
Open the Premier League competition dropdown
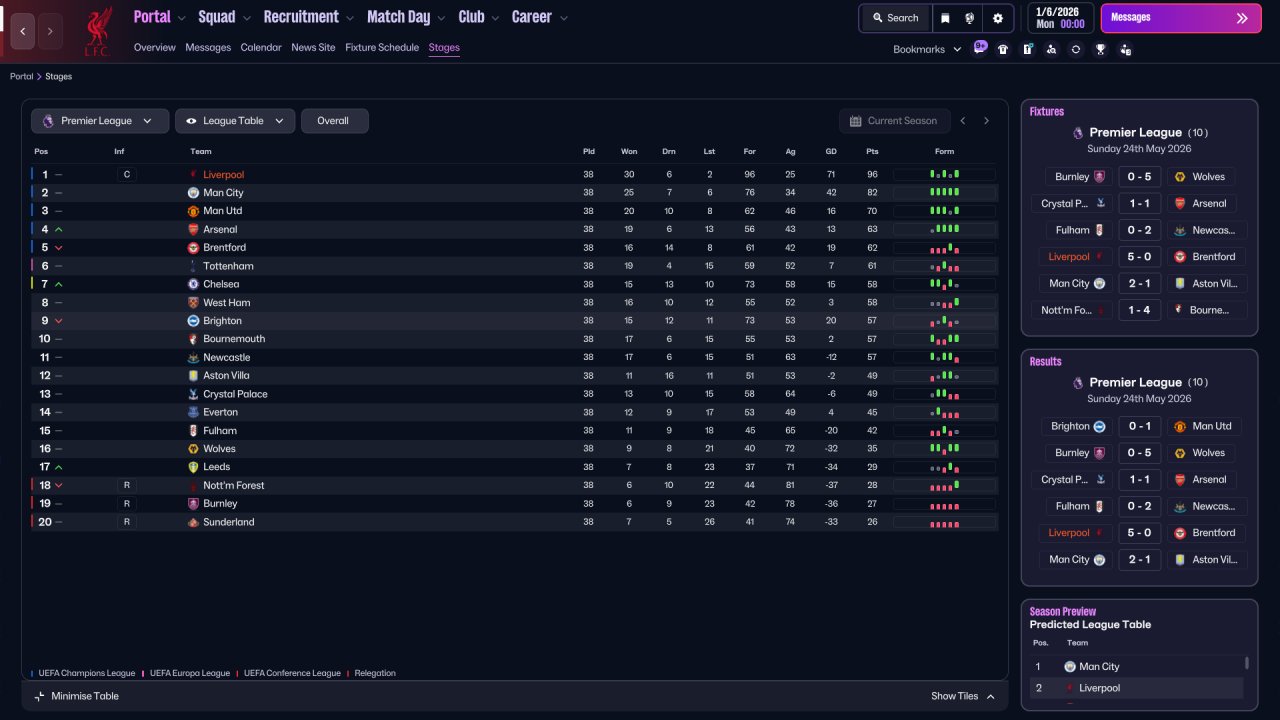click(x=99, y=121)
